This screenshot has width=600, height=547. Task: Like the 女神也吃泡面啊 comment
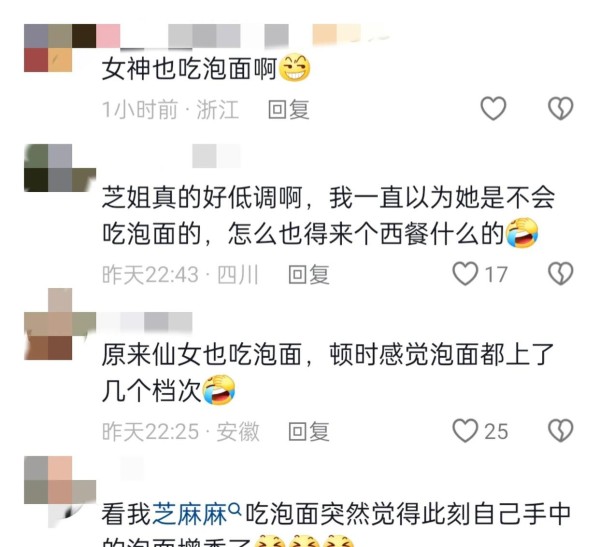493,109
